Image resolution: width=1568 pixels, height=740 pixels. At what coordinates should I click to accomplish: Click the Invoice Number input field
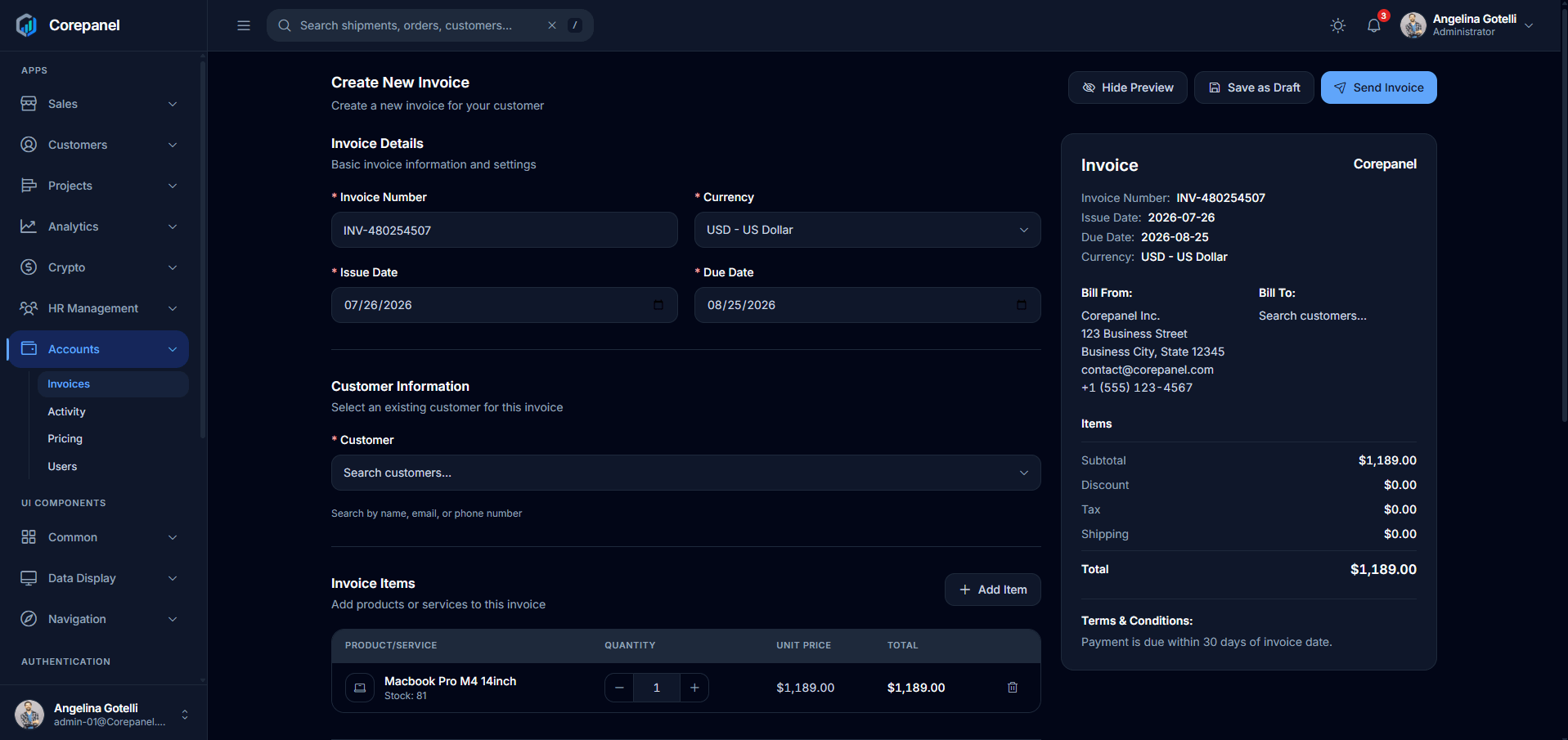point(505,230)
